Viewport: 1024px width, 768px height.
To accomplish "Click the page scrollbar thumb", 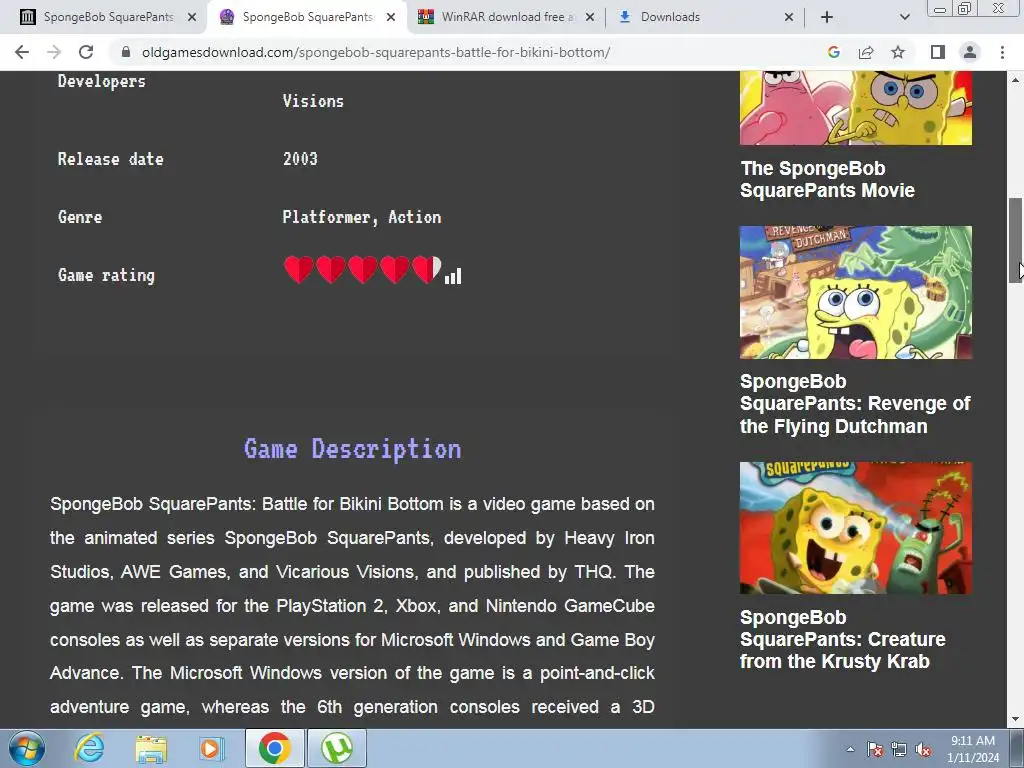I will (1015, 240).
